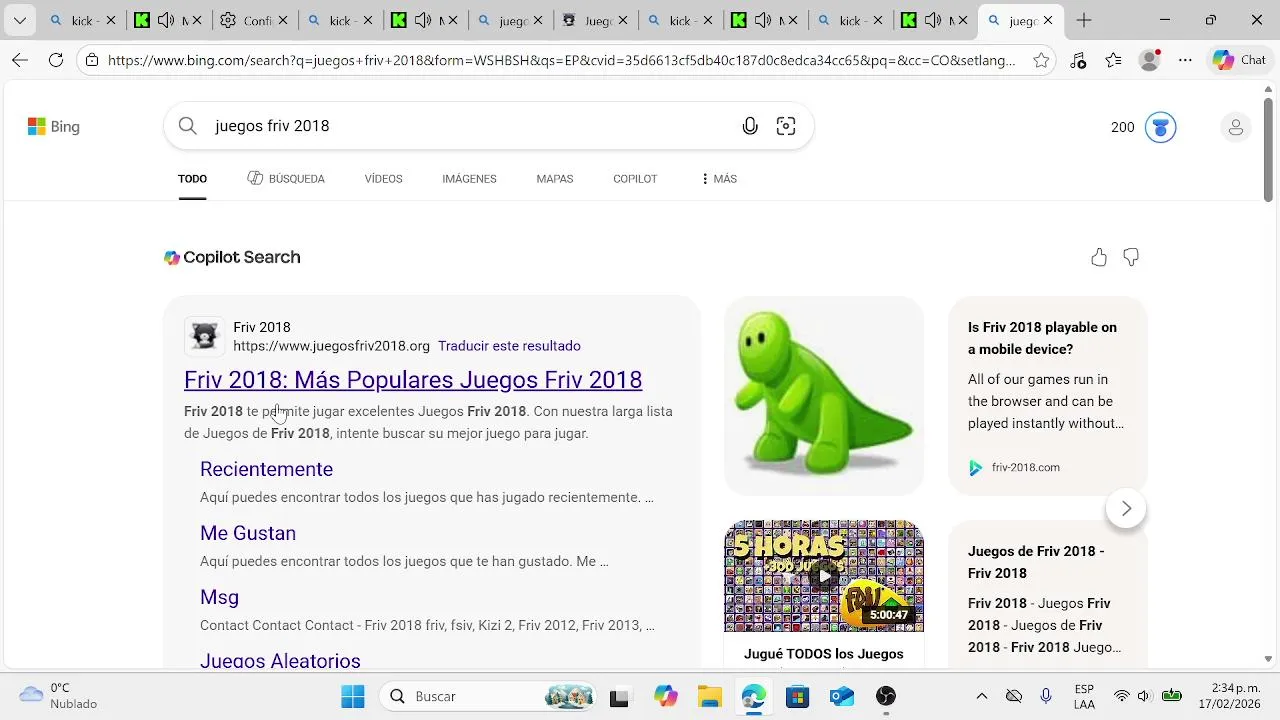
Task: Go back with browser back arrow
Action: point(20,60)
